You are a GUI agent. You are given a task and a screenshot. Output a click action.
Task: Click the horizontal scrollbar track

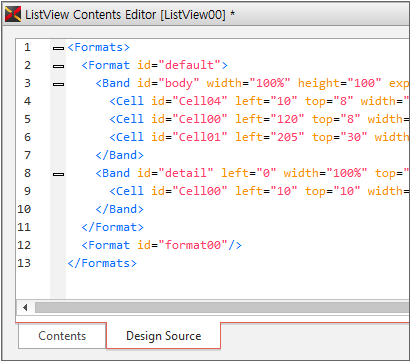click(x=222, y=307)
